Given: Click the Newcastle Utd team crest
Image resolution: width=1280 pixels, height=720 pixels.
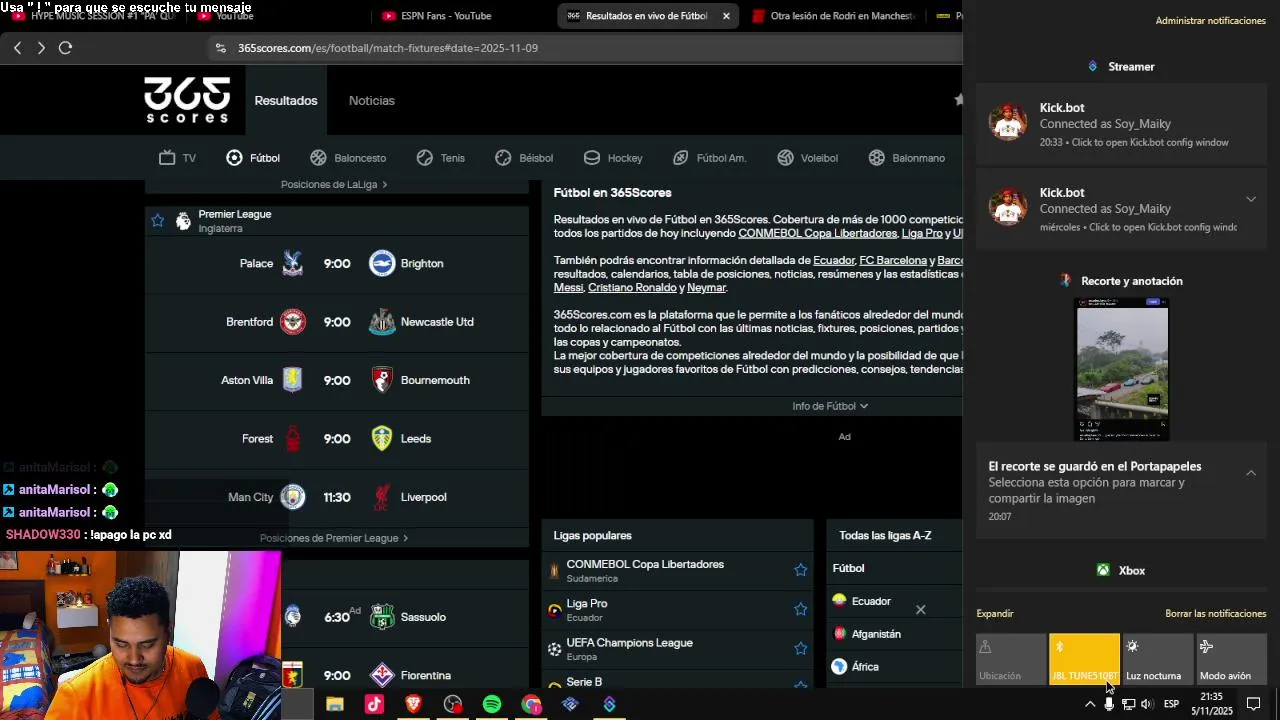Looking at the screenshot, I should [x=382, y=322].
